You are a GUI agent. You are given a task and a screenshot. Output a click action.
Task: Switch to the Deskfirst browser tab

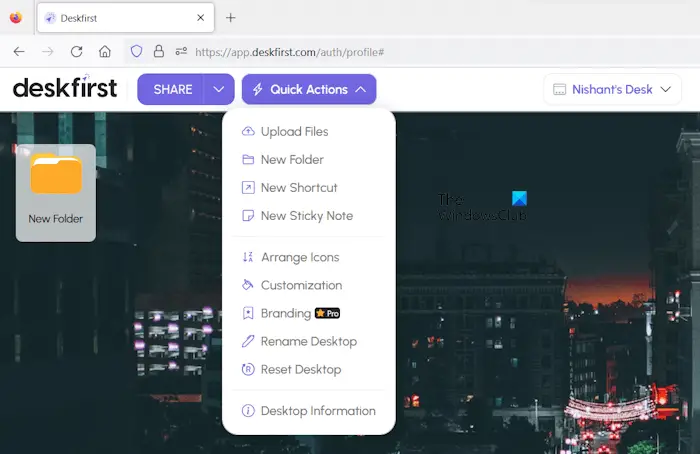126,18
